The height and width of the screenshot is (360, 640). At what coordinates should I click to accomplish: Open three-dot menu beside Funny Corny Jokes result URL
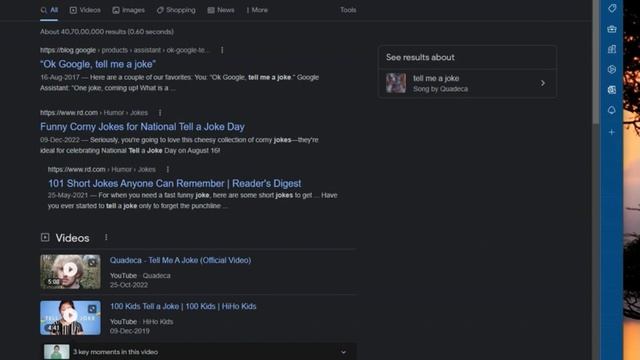pos(160,113)
